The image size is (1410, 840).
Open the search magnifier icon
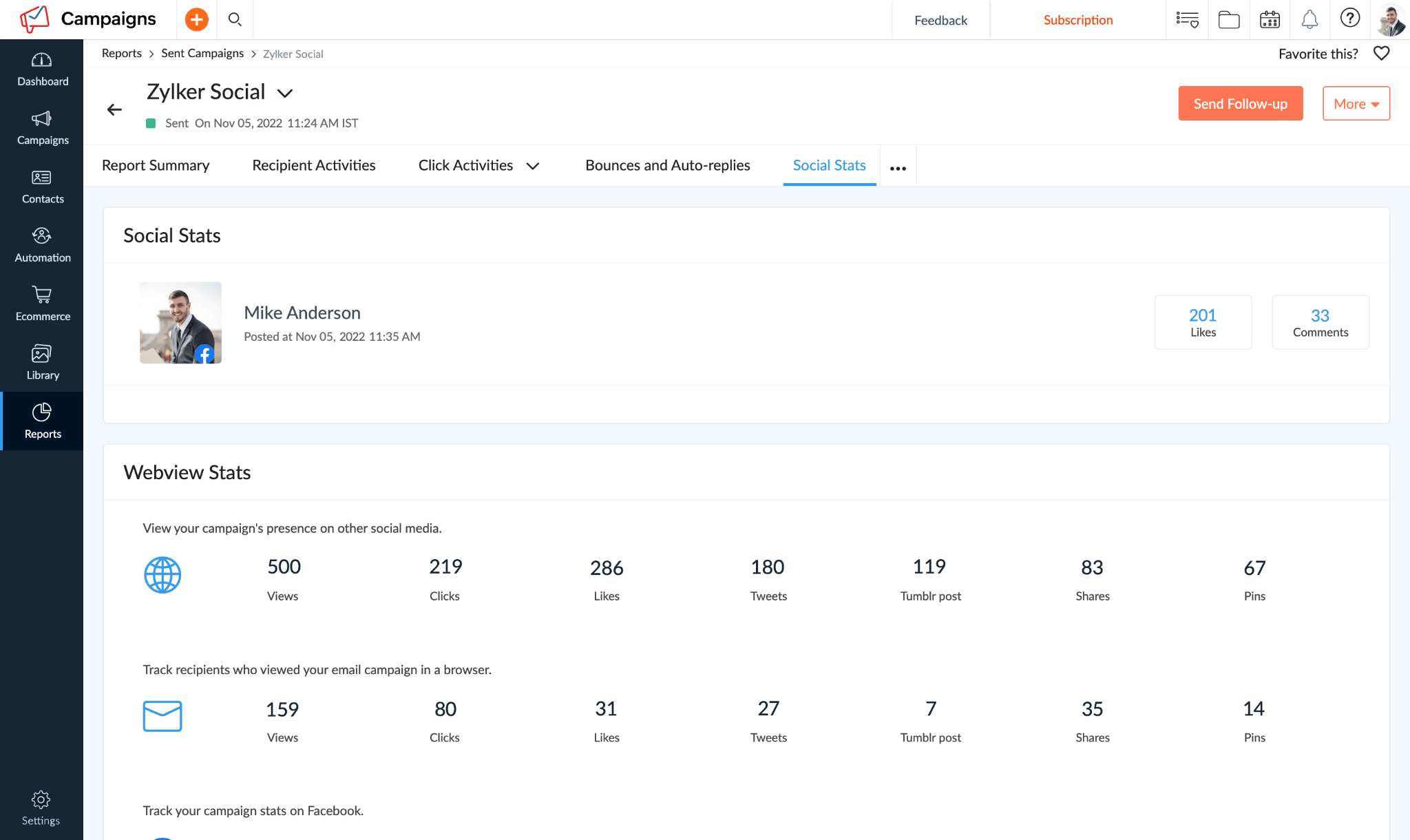[x=235, y=19]
